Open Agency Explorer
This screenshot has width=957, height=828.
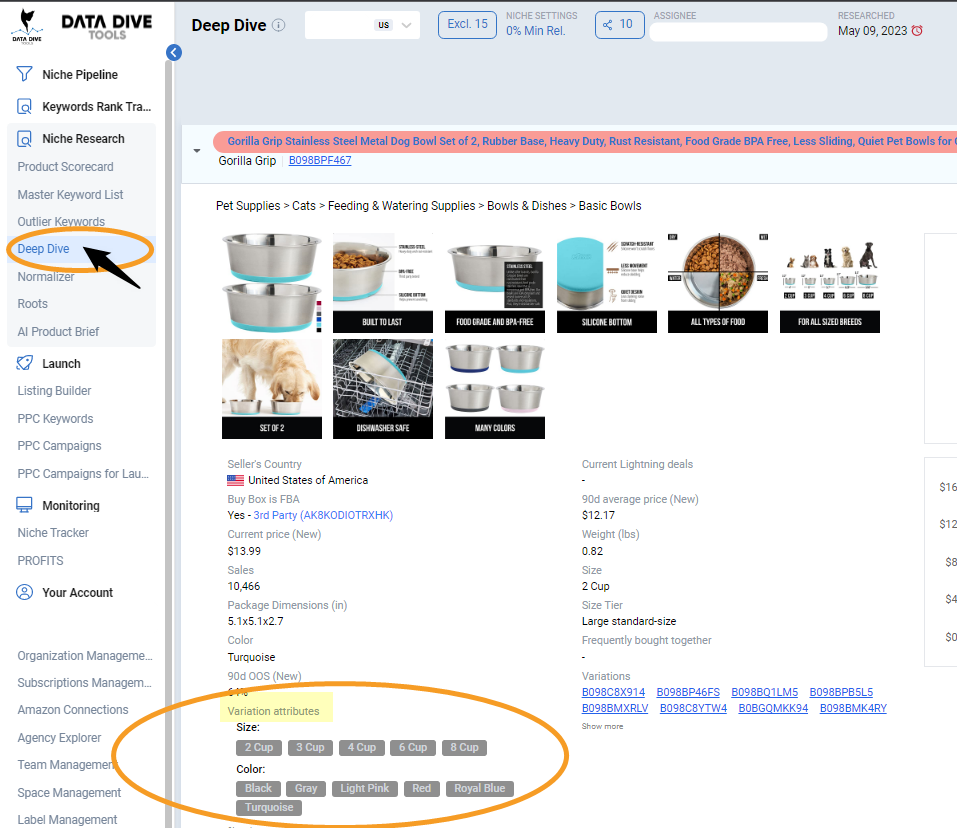(x=59, y=738)
